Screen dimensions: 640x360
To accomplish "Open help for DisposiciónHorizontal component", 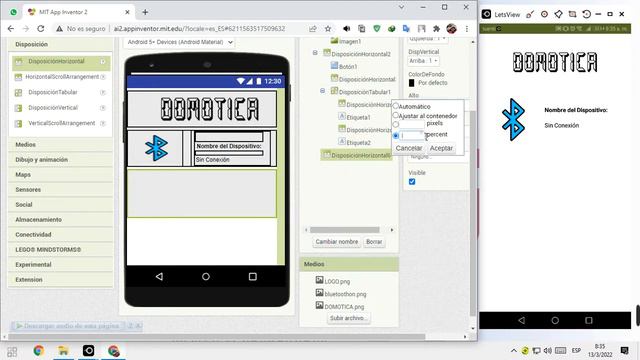I will tap(103, 62).
